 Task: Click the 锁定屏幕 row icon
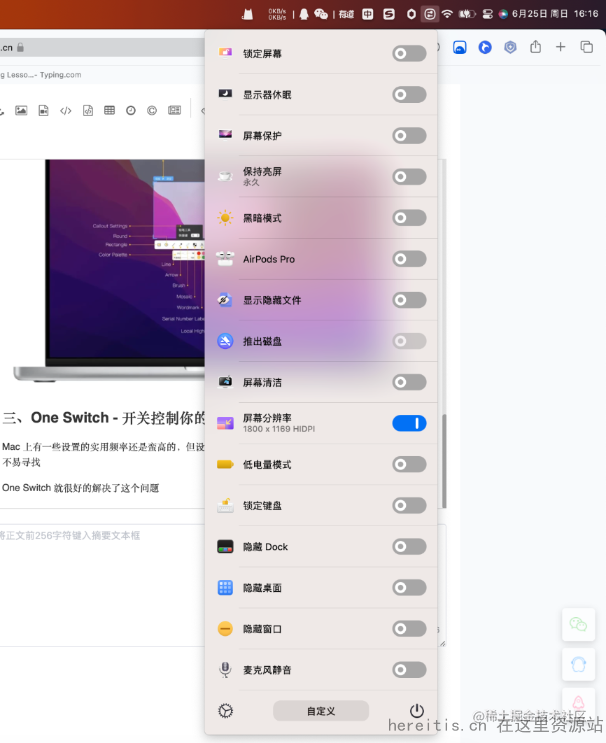225,52
